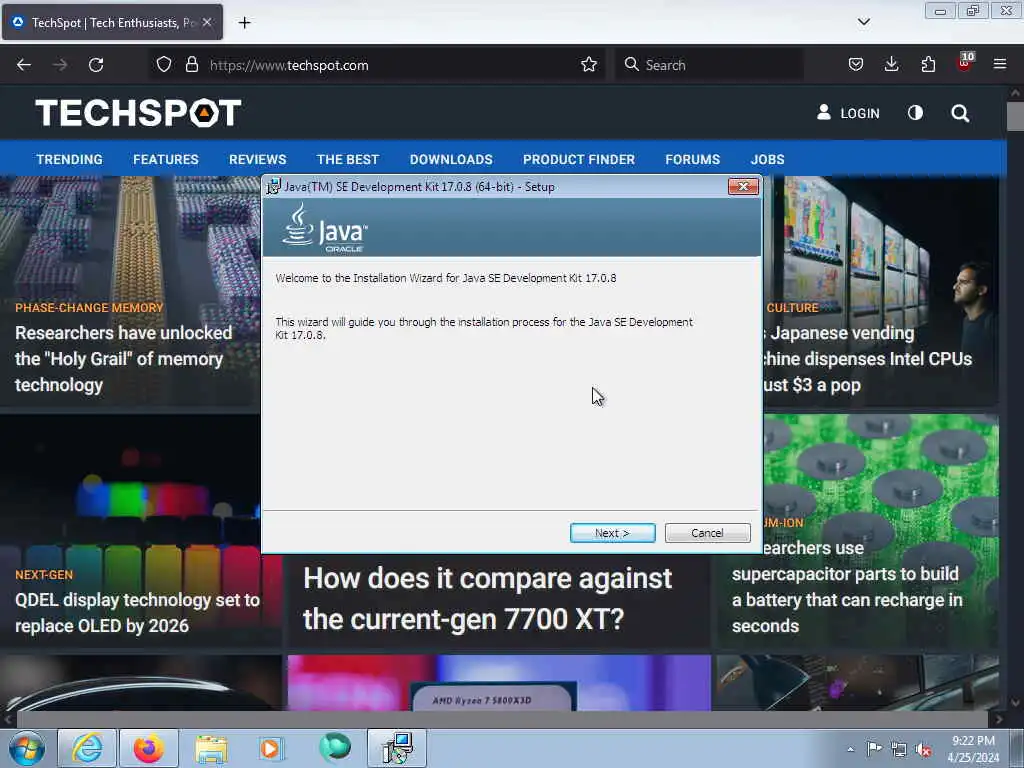Cancel the Java SE Development Kit setup
The image size is (1024, 768).
point(707,533)
